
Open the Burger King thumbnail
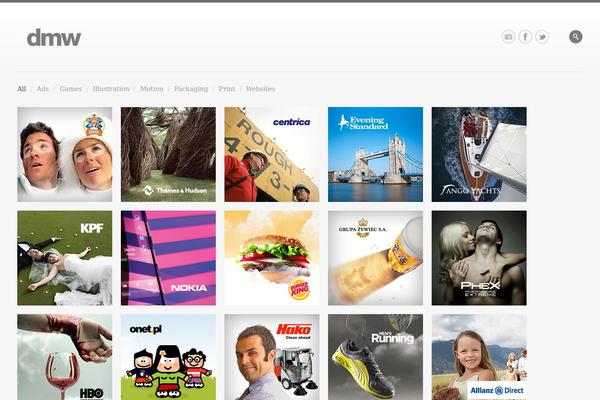(272, 258)
